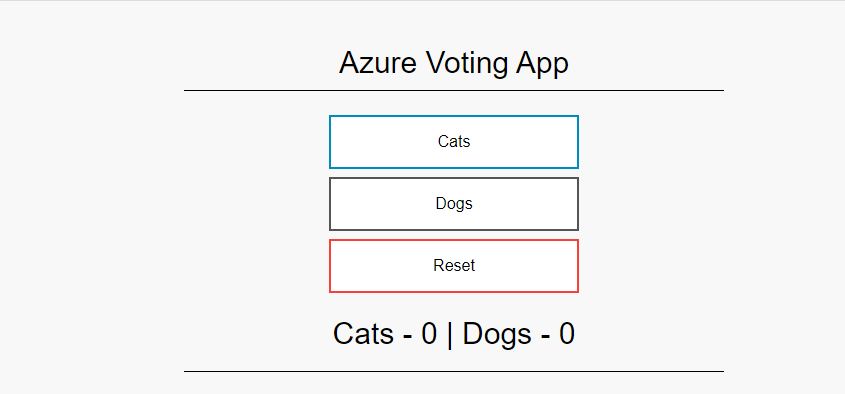Click the word "Dogs" in results line
Screen dimensions: 845x394
click(497, 334)
